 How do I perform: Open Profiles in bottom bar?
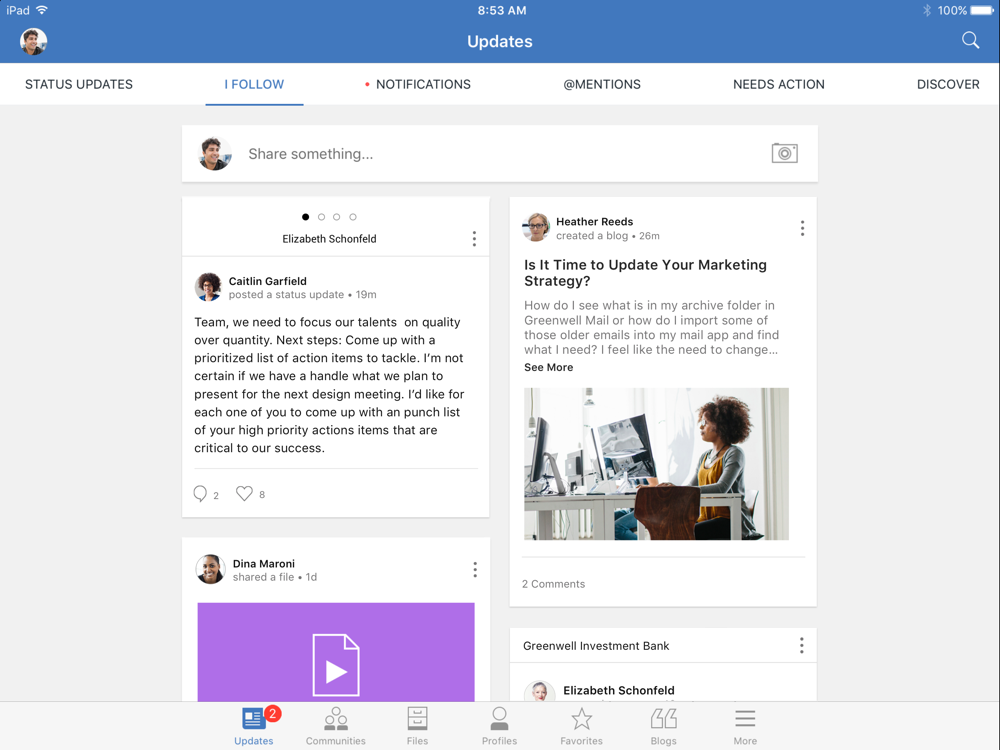point(499,726)
